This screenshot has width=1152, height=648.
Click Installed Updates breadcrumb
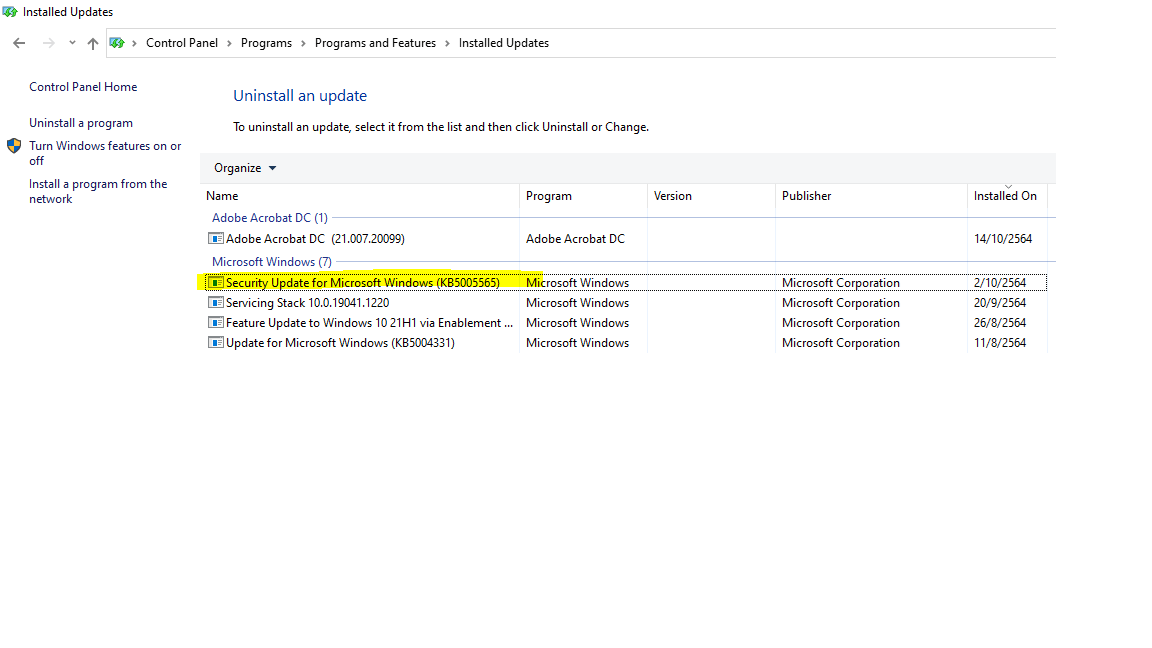(503, 43)
